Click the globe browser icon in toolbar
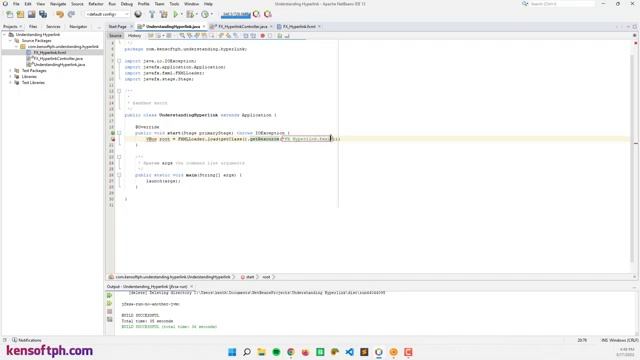Screen dimensions: 640x360 point(138,14)
